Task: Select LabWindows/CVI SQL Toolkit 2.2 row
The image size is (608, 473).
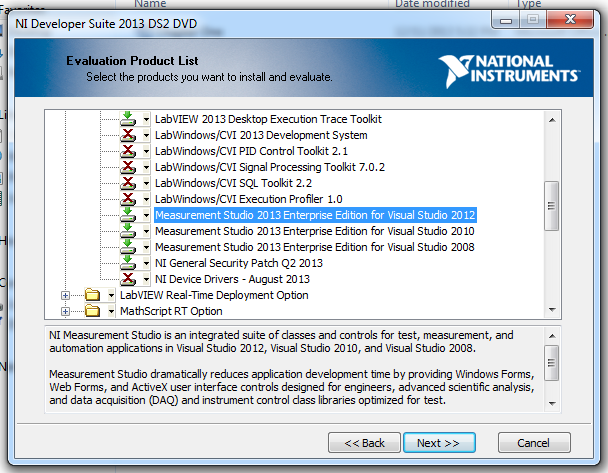Action: coord(233,183)
